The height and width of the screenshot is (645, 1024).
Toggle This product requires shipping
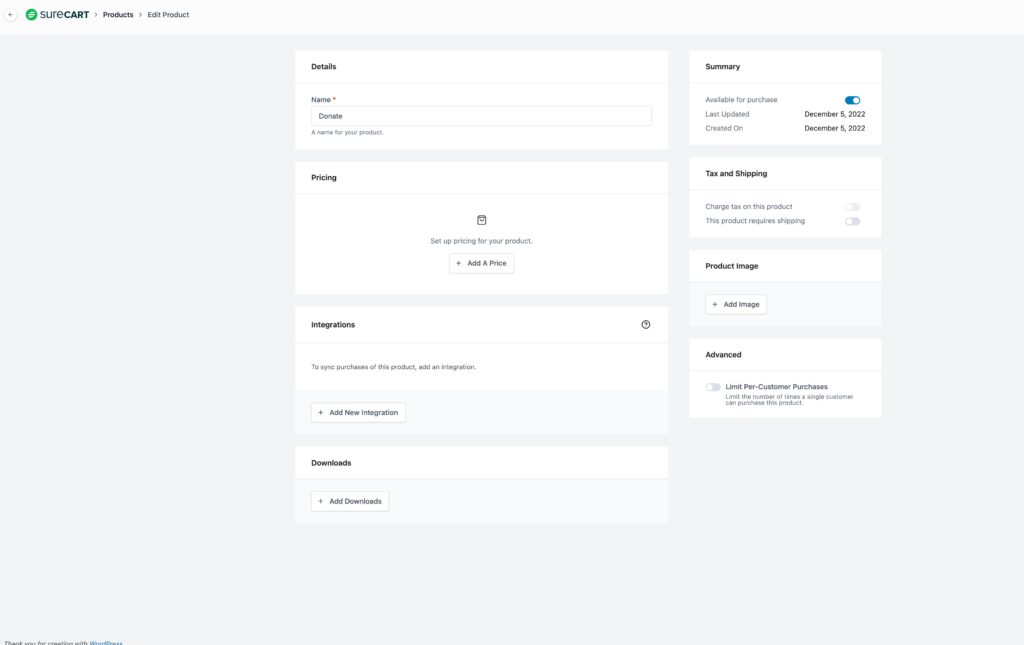coord(852,221)
